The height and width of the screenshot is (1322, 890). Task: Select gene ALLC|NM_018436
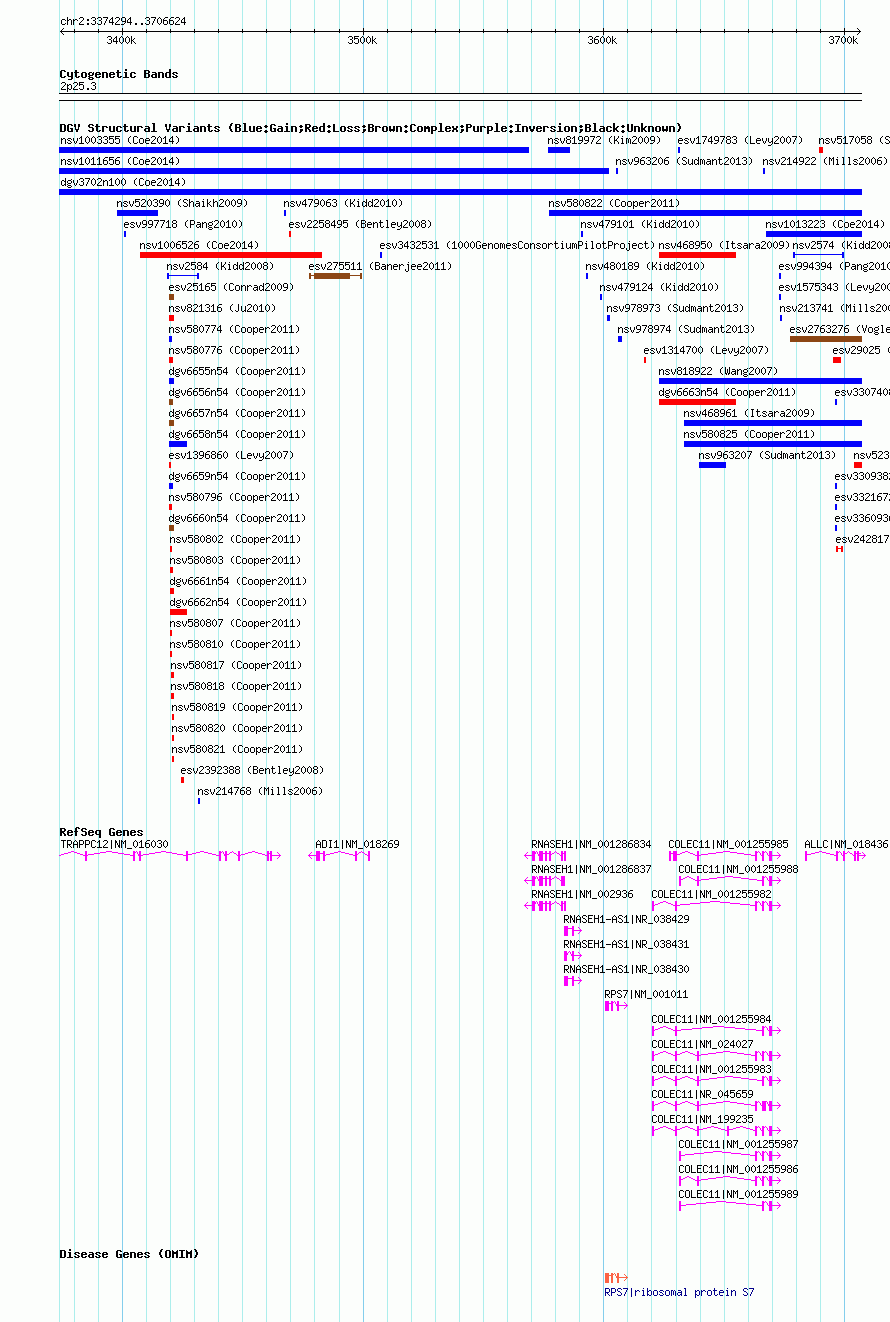846,845
